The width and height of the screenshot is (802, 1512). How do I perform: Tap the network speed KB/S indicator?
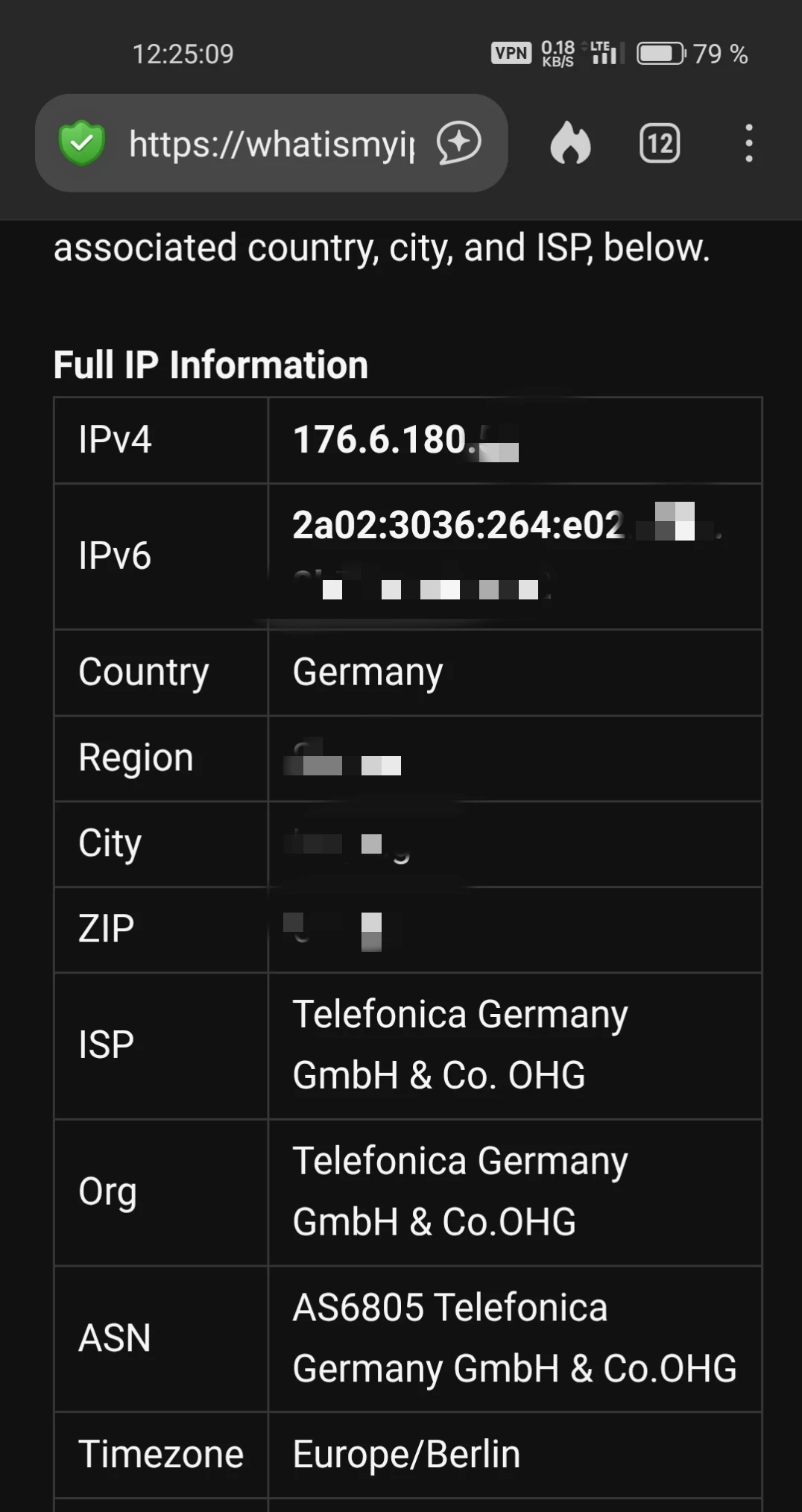(558, 54)
